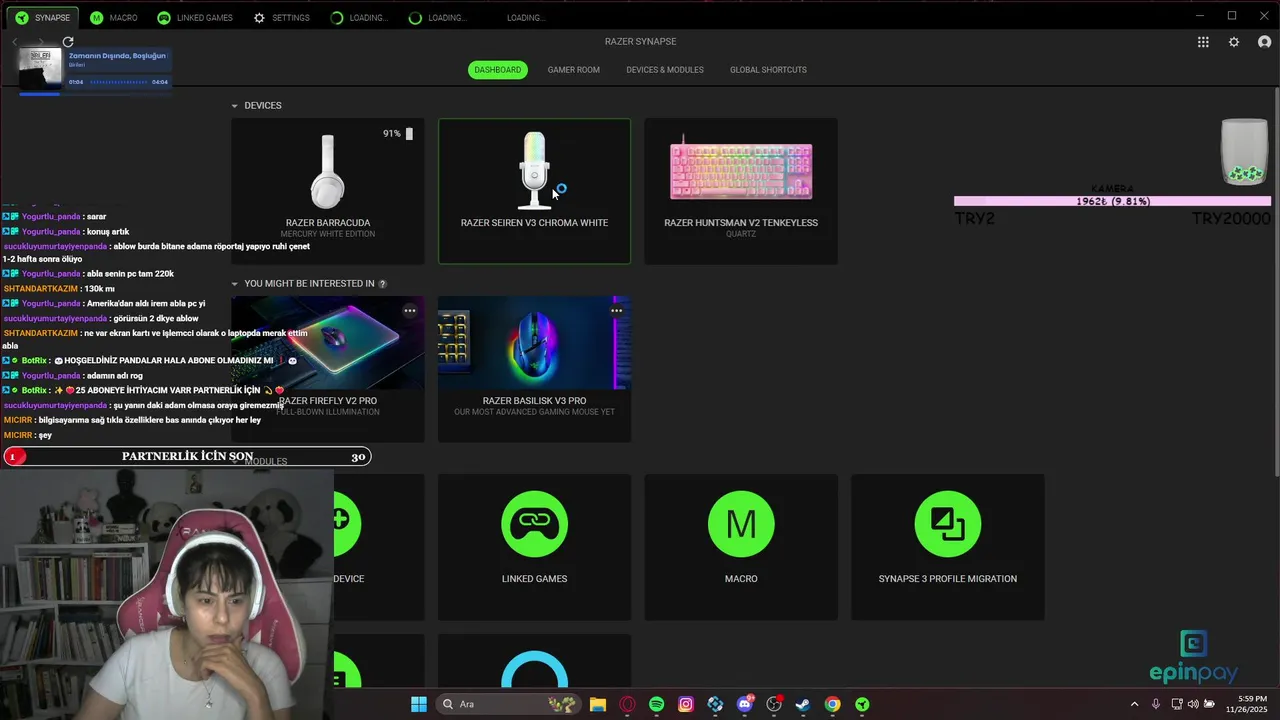This screenshot has width=1280, height=720.
Task: Open Google Chrome from the taskbar
Action: pyautogui.click(x=832, y=704)
